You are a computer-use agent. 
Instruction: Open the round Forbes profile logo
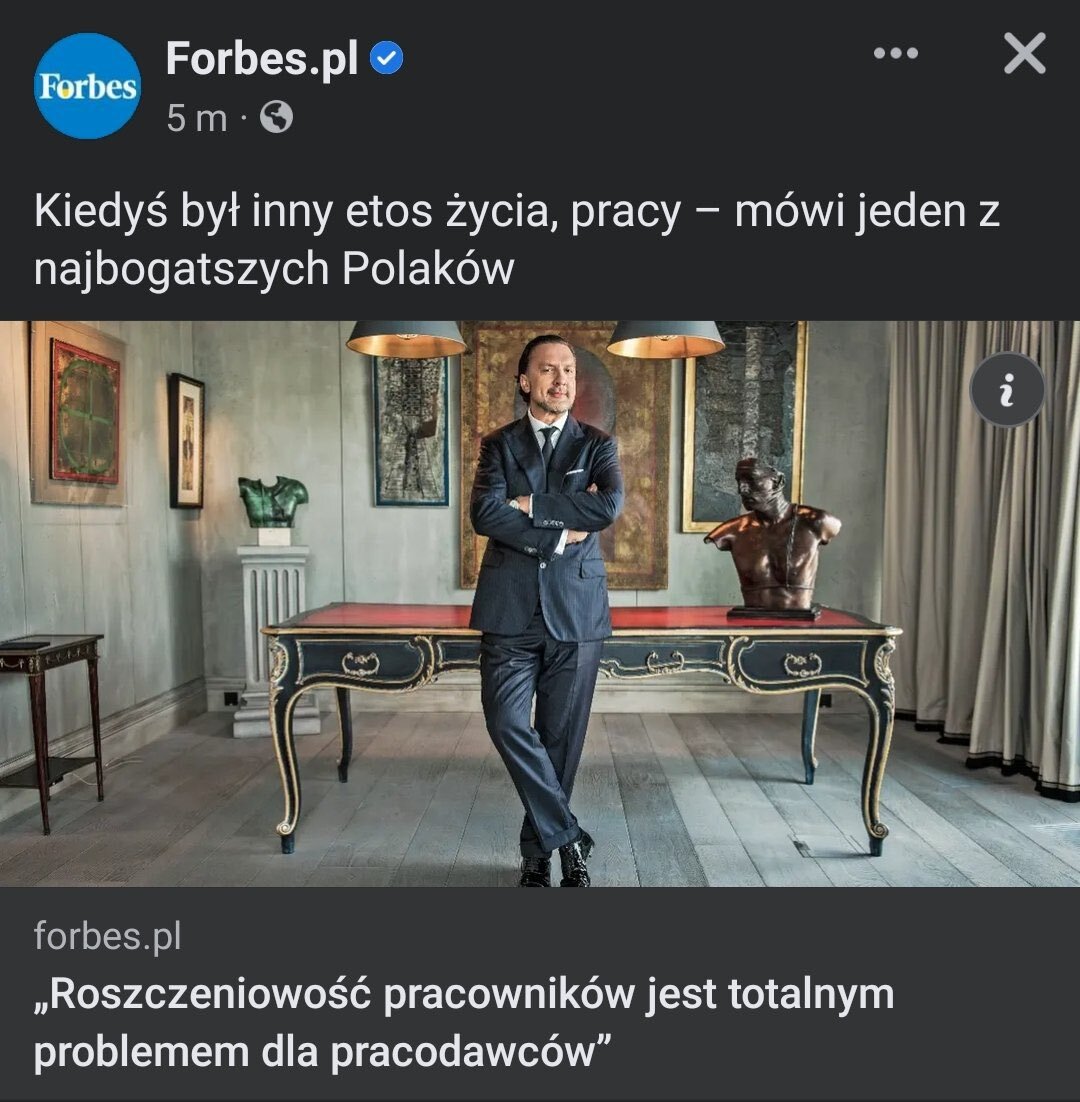(87, 86)
